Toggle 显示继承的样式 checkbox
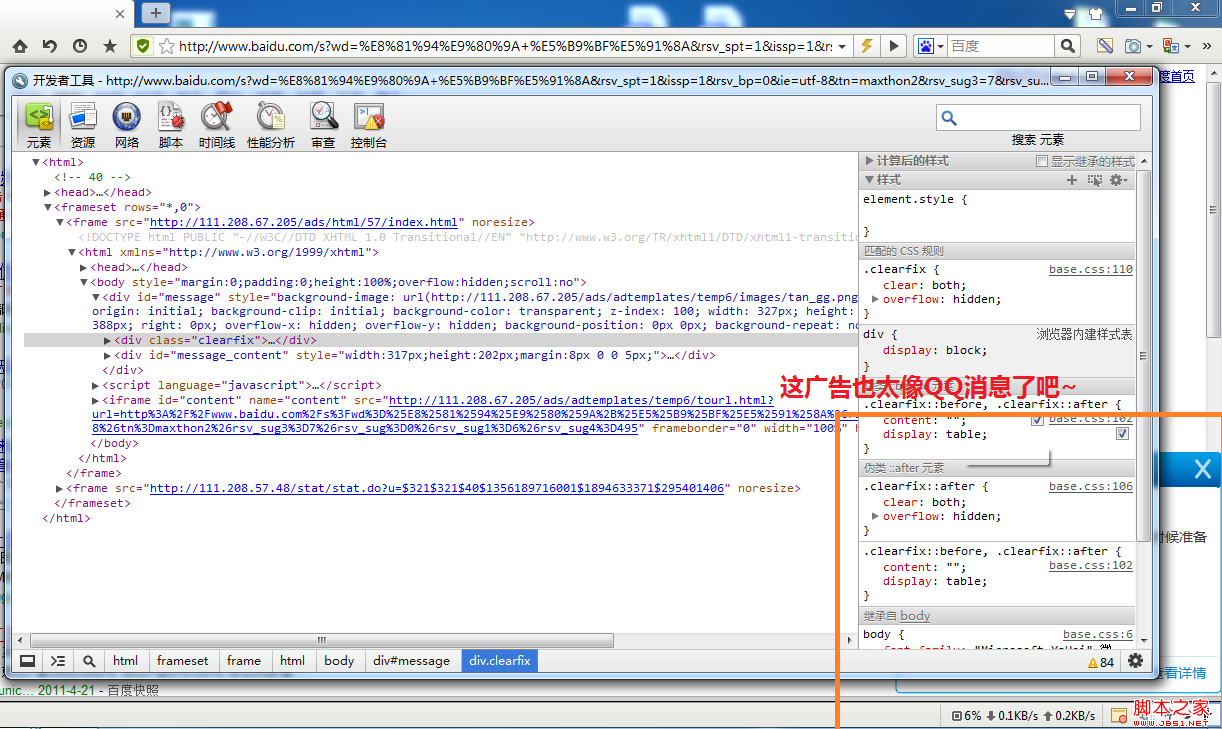Screen dimensions: 1222x729 1042,161
